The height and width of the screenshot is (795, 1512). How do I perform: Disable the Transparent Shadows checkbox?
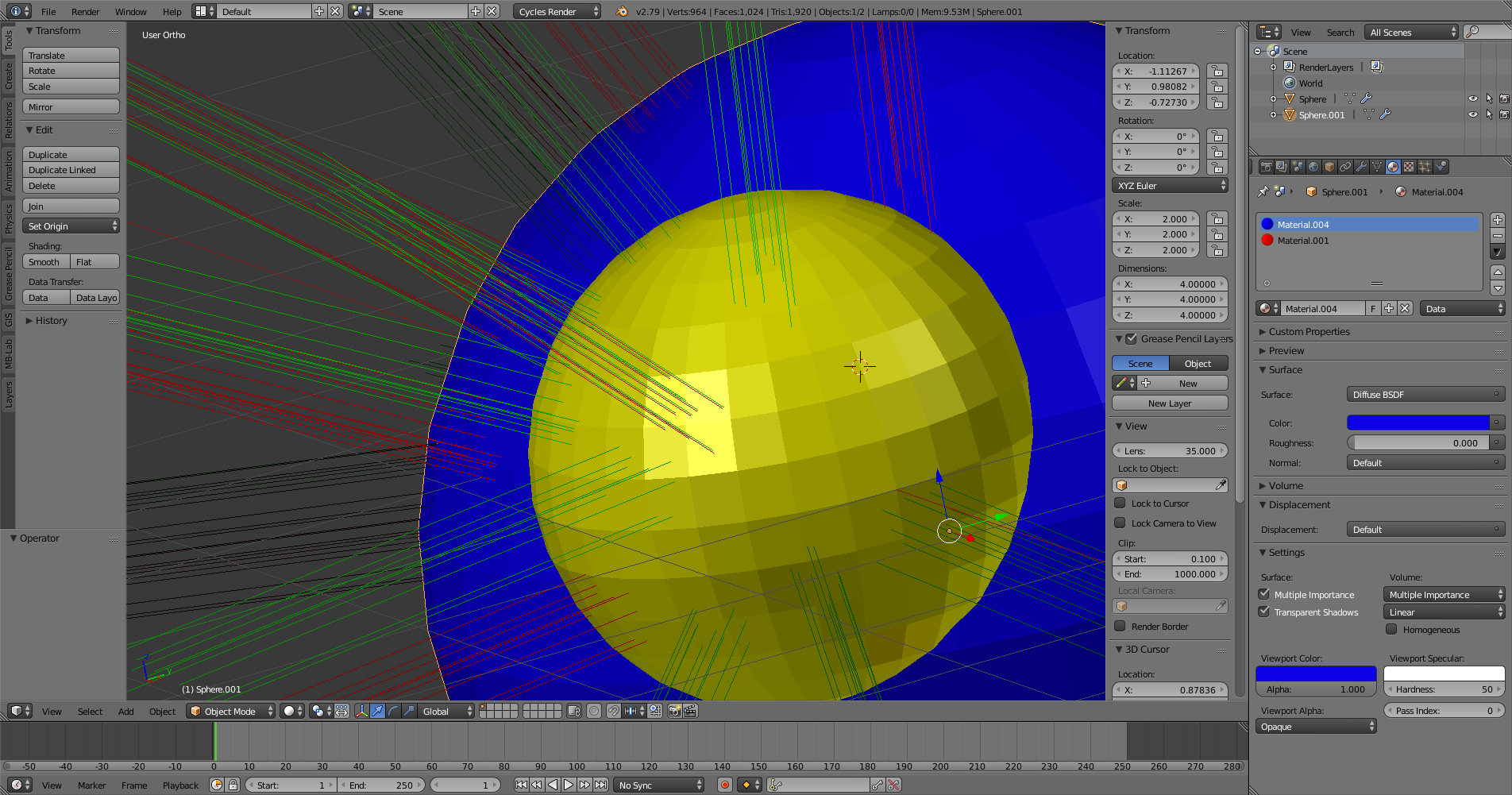coord(1264,612)
